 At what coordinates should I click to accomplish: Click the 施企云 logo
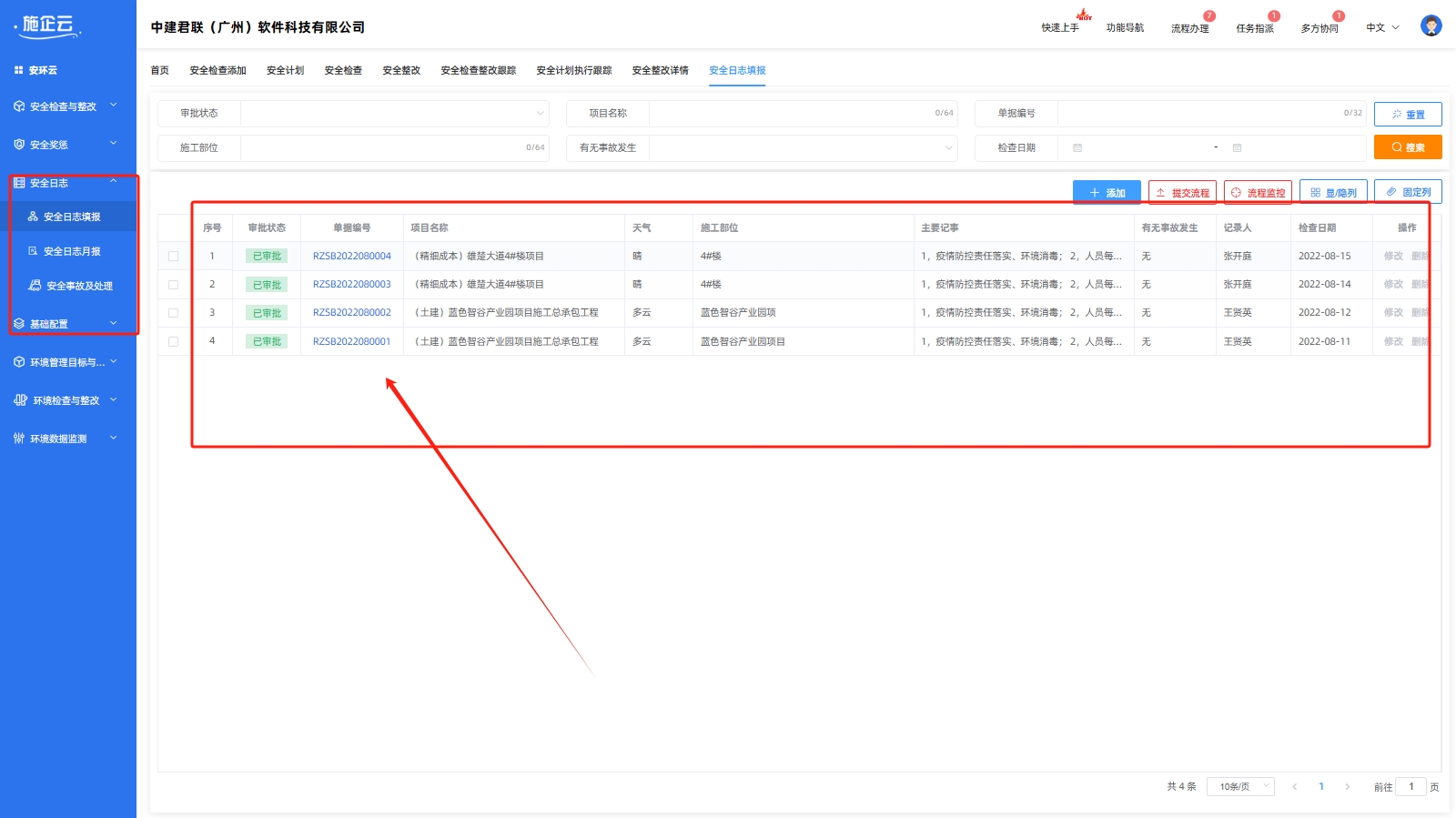(x=48, y=25)
